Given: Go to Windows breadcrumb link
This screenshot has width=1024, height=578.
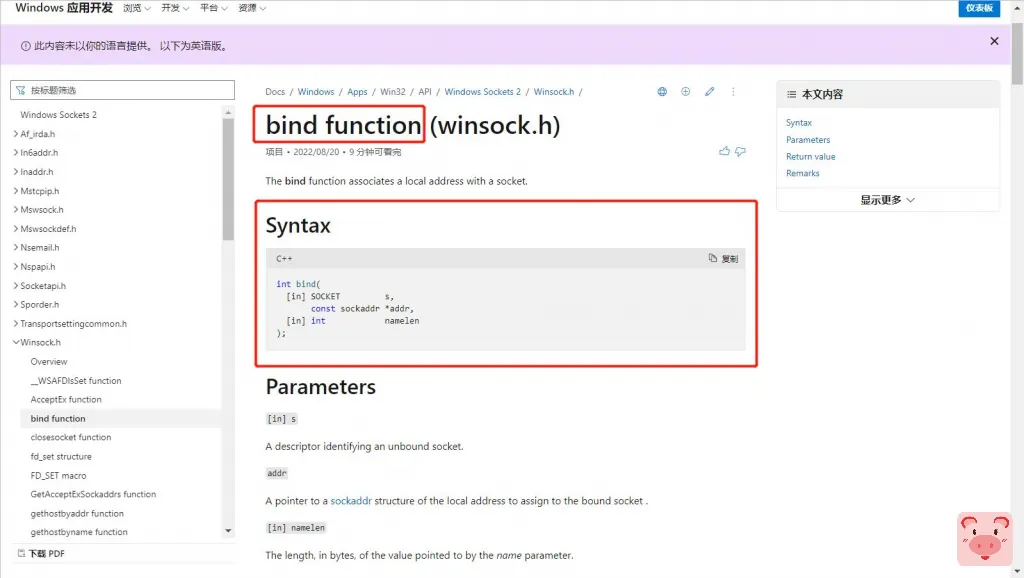Looking at the screenshot, I should tap(316, 92).
